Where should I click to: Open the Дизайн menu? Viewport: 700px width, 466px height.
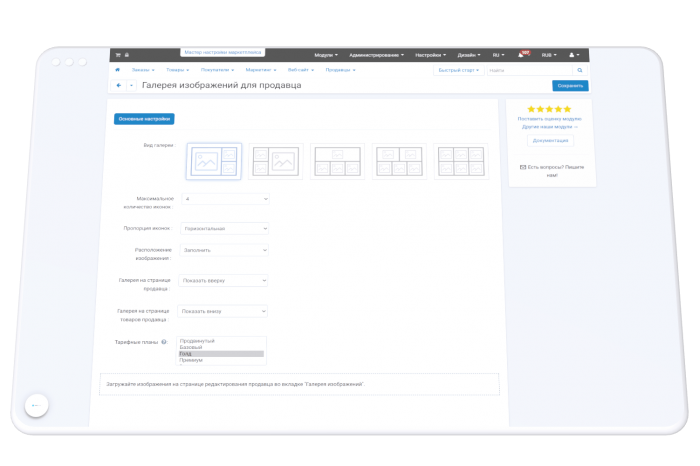[x=469, y=55]
